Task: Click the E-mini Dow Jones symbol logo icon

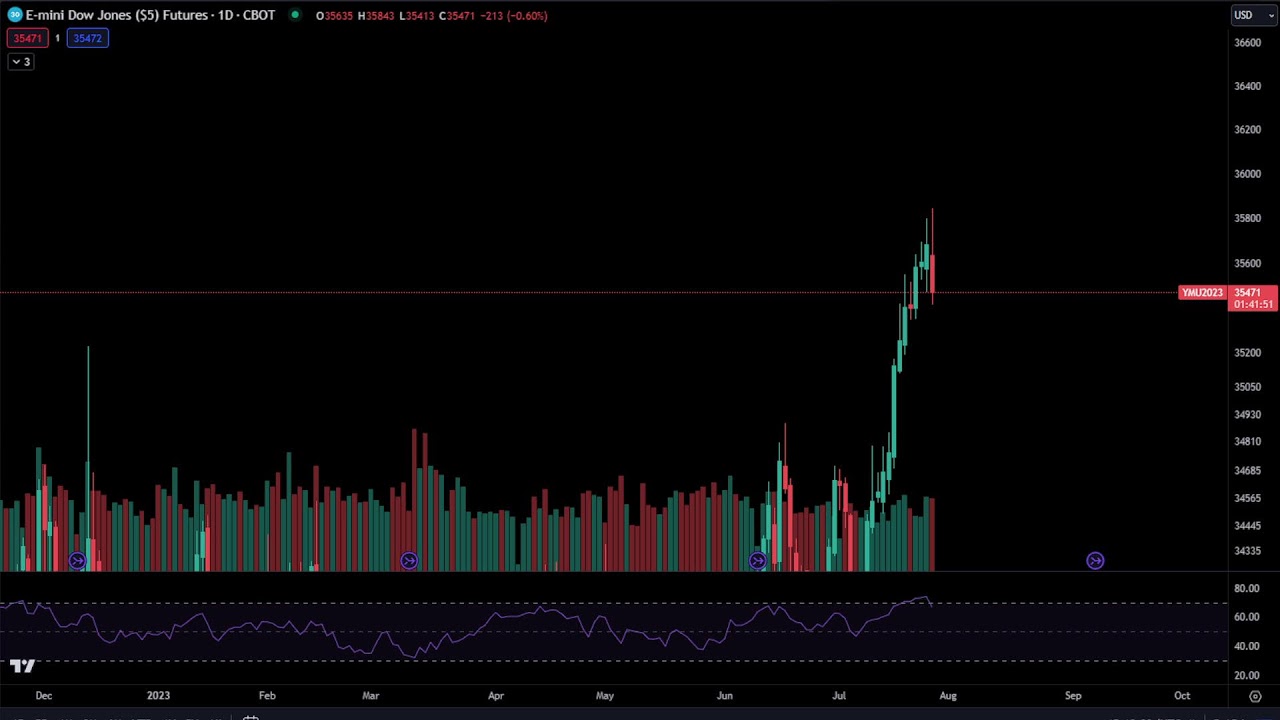Action: [x=15, y=15]
